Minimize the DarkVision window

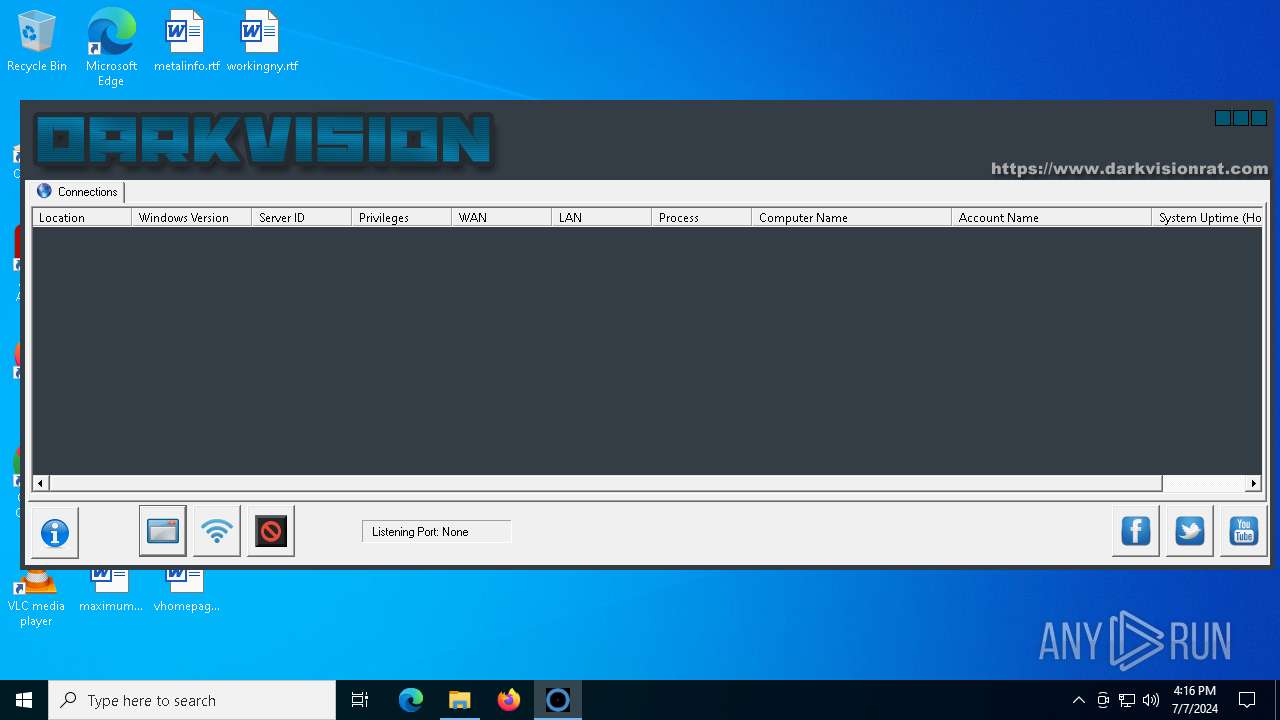coord(1222,118)
